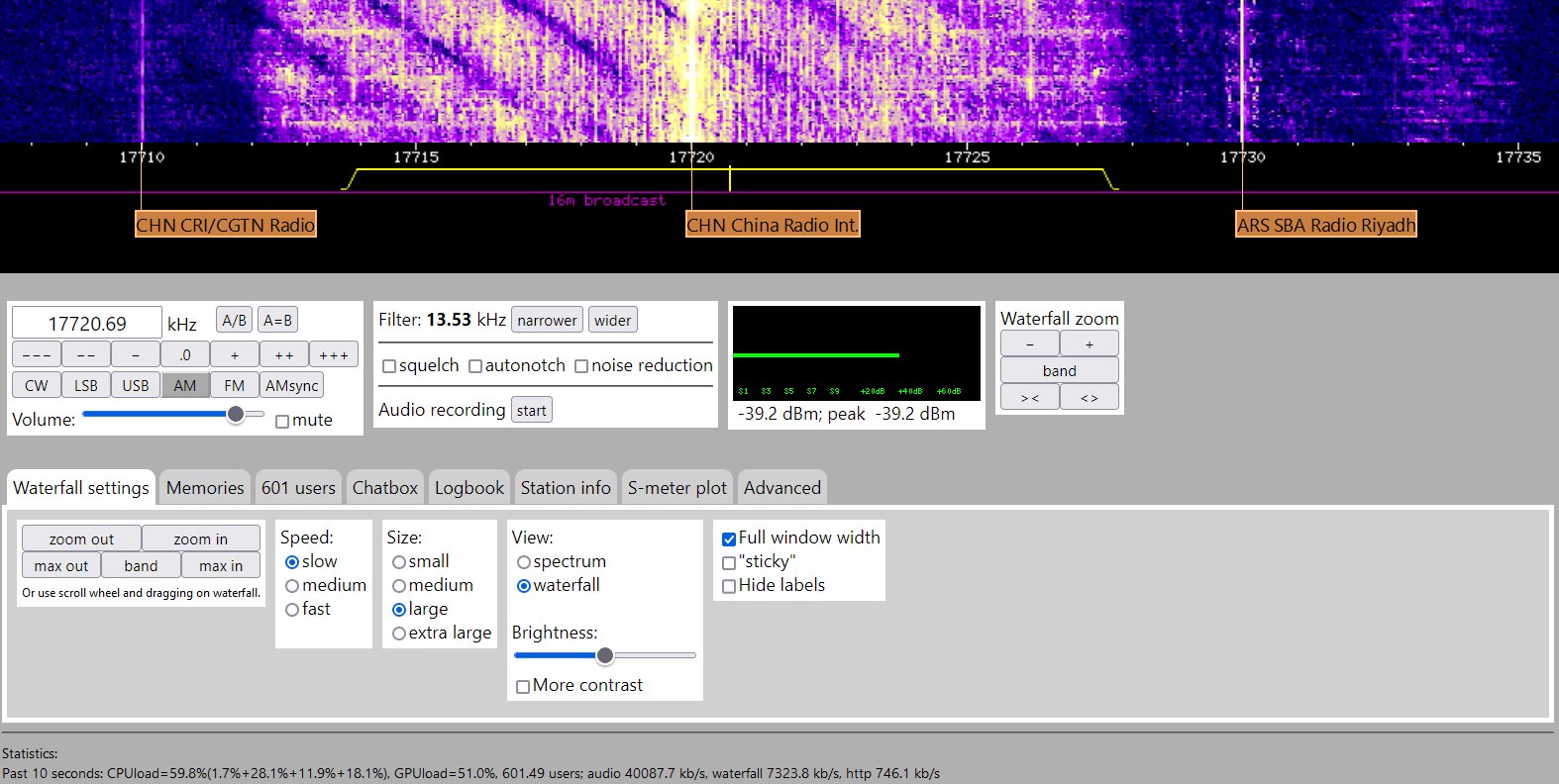This screenshot has width=1559, height=784.
Task: Click Waterfall zoom minus button
Action: pyautogui.click(x=1030, y=343)
